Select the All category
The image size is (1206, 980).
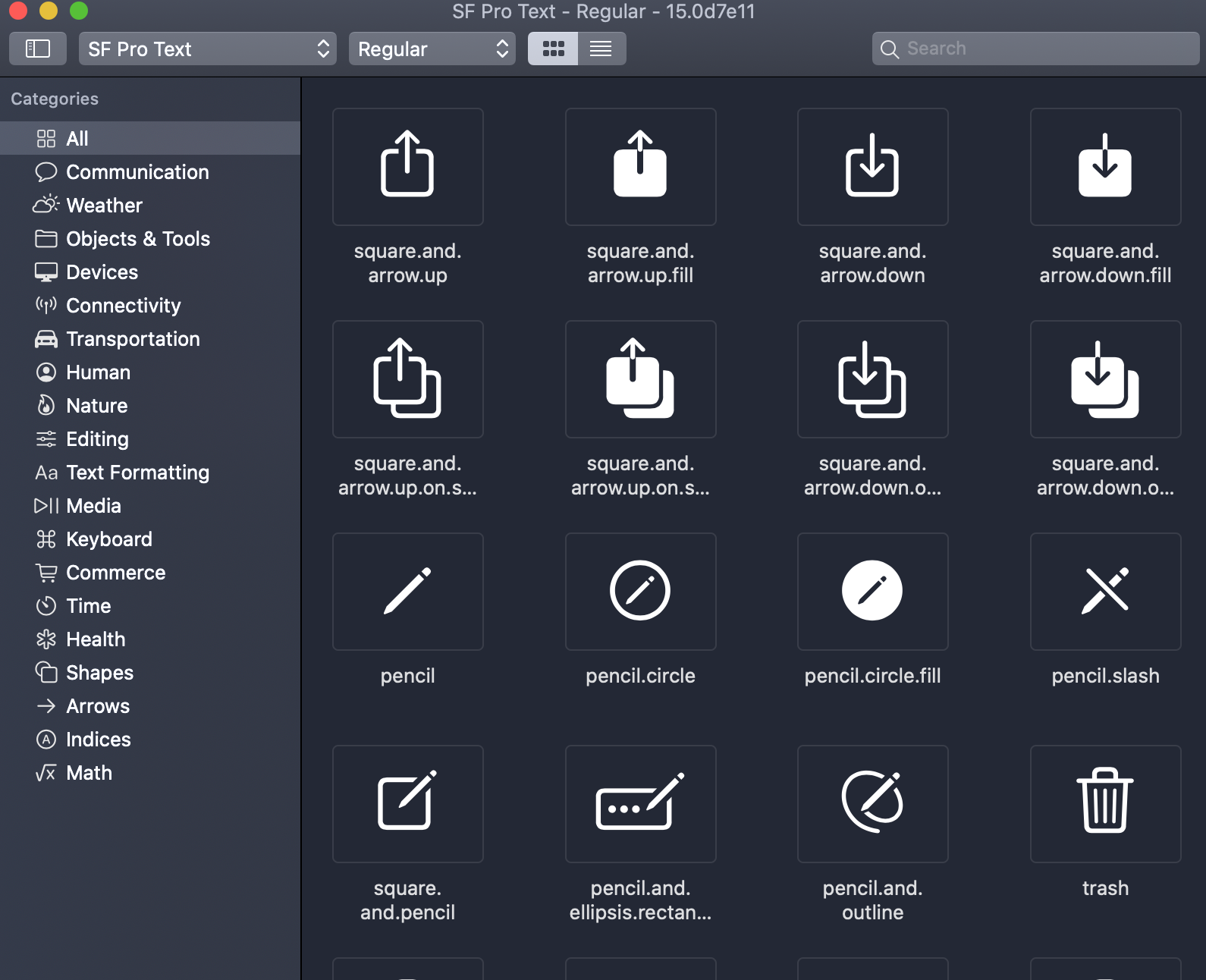point(150,138)
